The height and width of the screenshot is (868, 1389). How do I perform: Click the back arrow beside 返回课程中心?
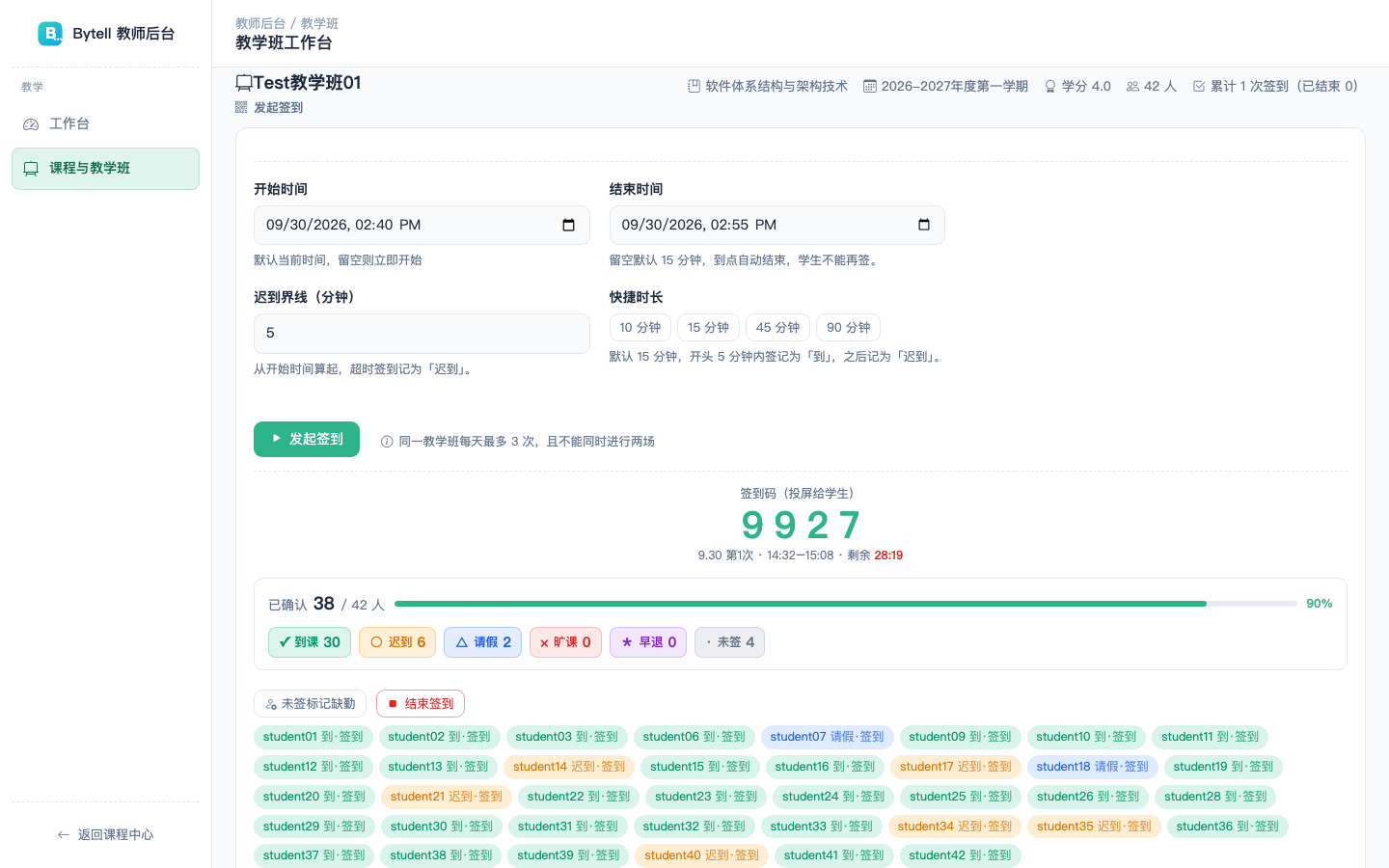point(64,835)
